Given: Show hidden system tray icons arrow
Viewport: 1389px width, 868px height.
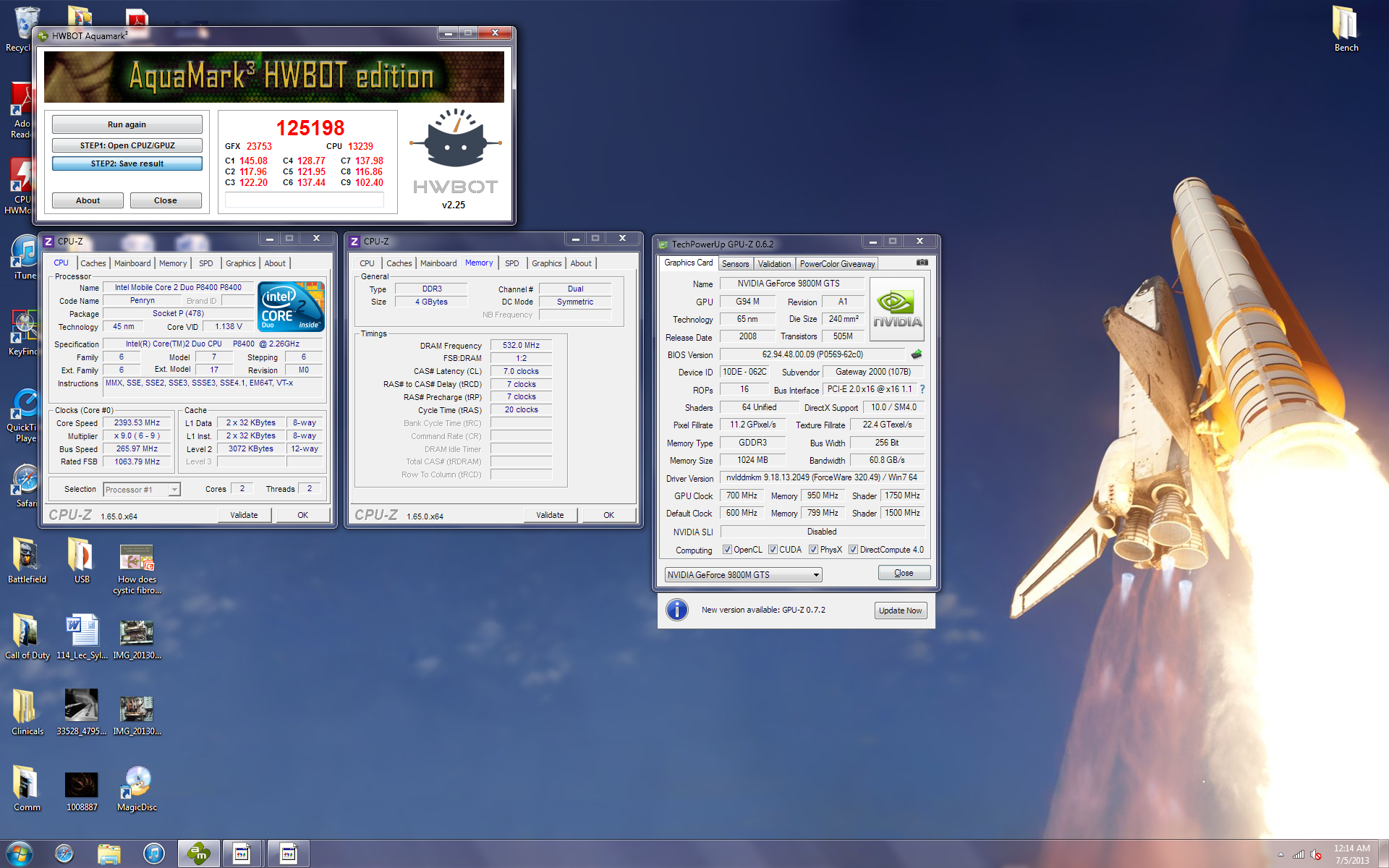Looking at the screenshot, I should (1280, 854).
